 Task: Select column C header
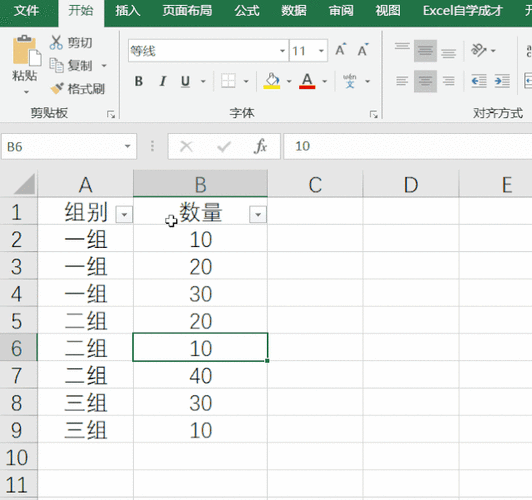[315, 184]
